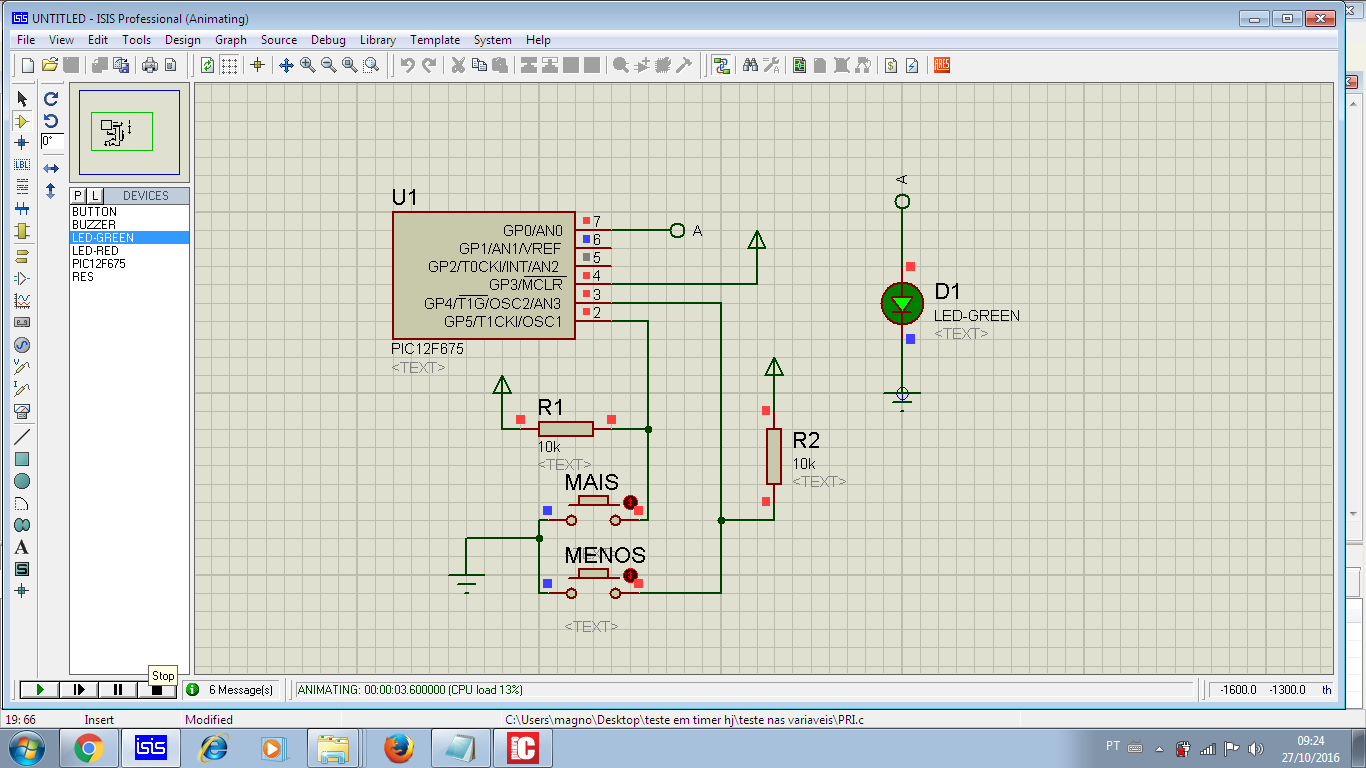Screen dimensions: 1366x768
Task: Open the File menu
Action: coord(26,40)
